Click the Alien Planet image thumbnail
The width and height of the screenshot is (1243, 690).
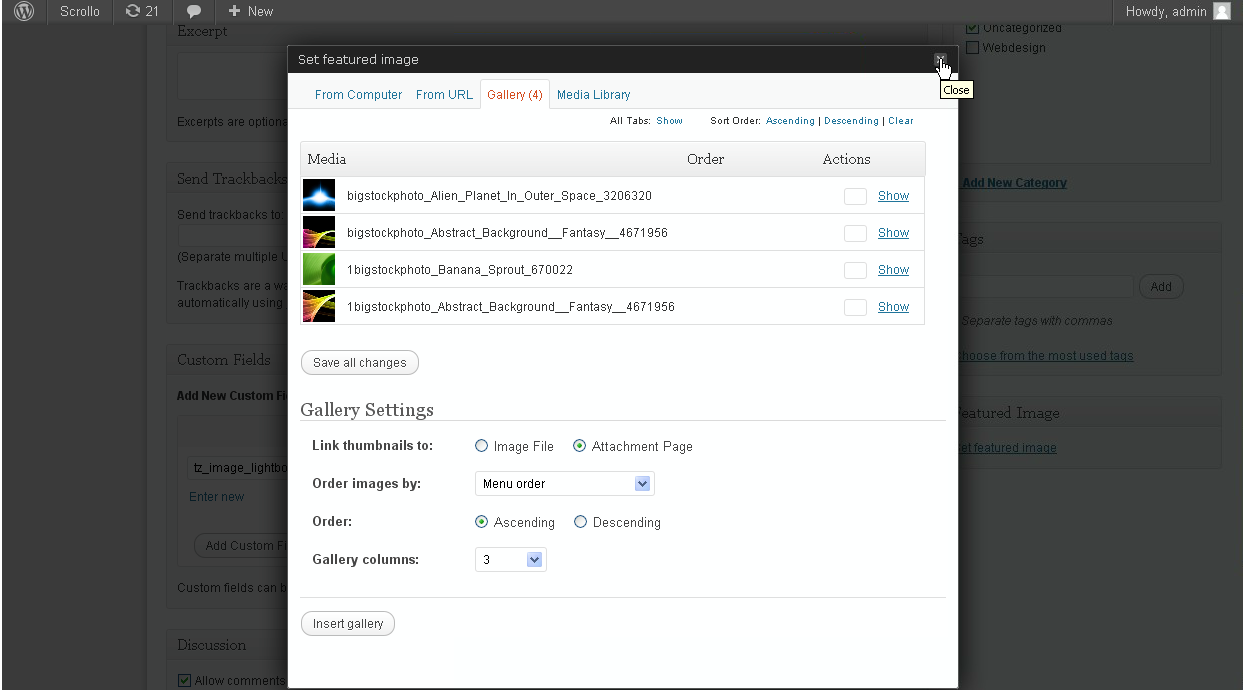pyautogui.click(x=319, y=195)
